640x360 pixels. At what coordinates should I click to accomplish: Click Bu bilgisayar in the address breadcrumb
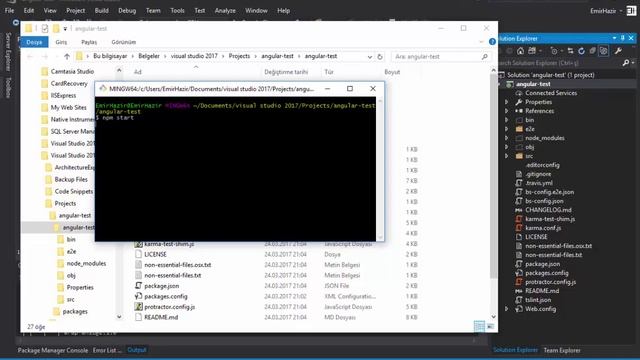point(110,56)
